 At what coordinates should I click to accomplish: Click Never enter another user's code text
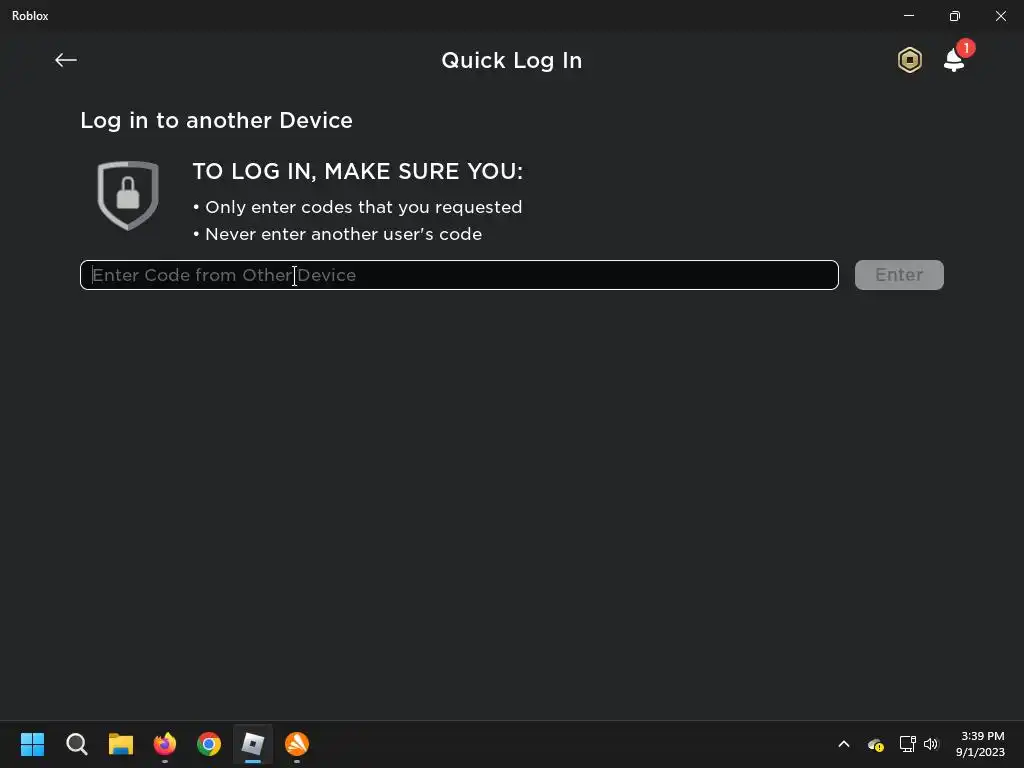pos(344,234)
